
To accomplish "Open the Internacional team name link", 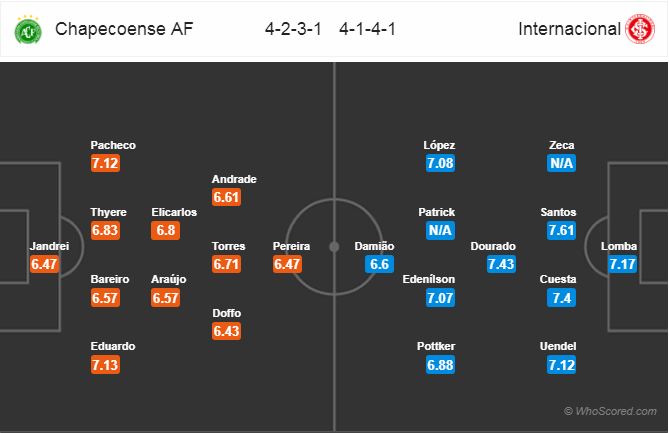I will tap(569, 30).
